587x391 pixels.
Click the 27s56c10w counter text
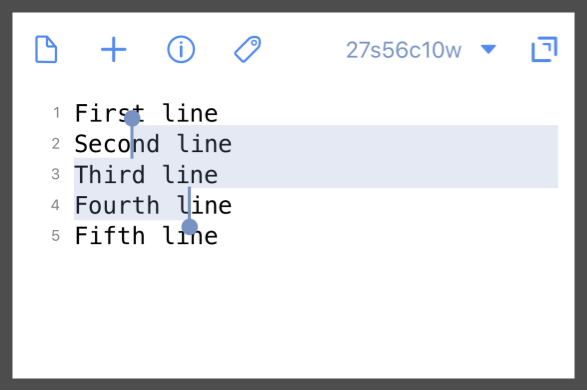[x=404, y=50]
